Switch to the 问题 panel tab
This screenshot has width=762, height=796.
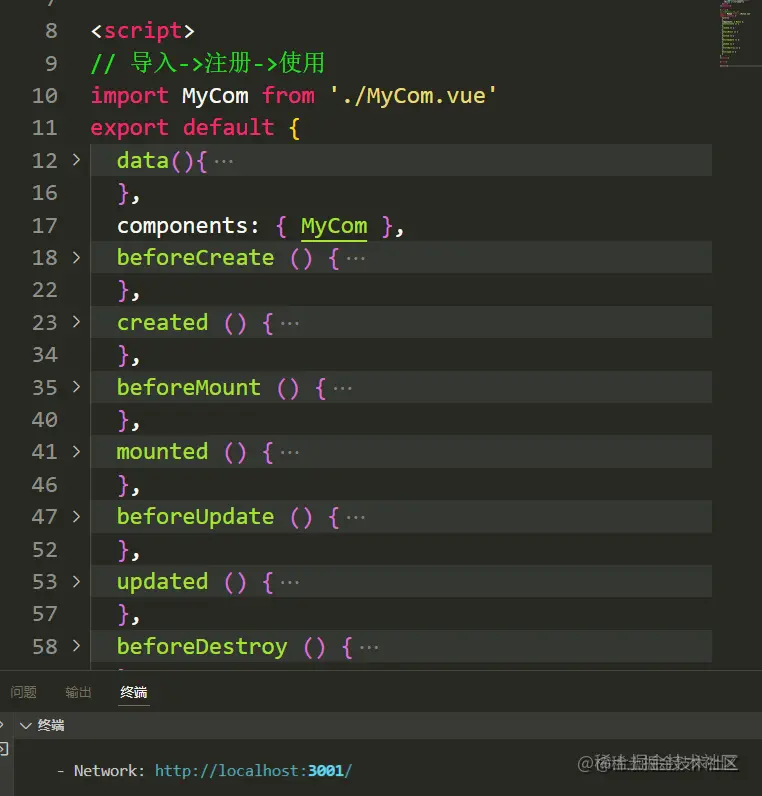23,692
